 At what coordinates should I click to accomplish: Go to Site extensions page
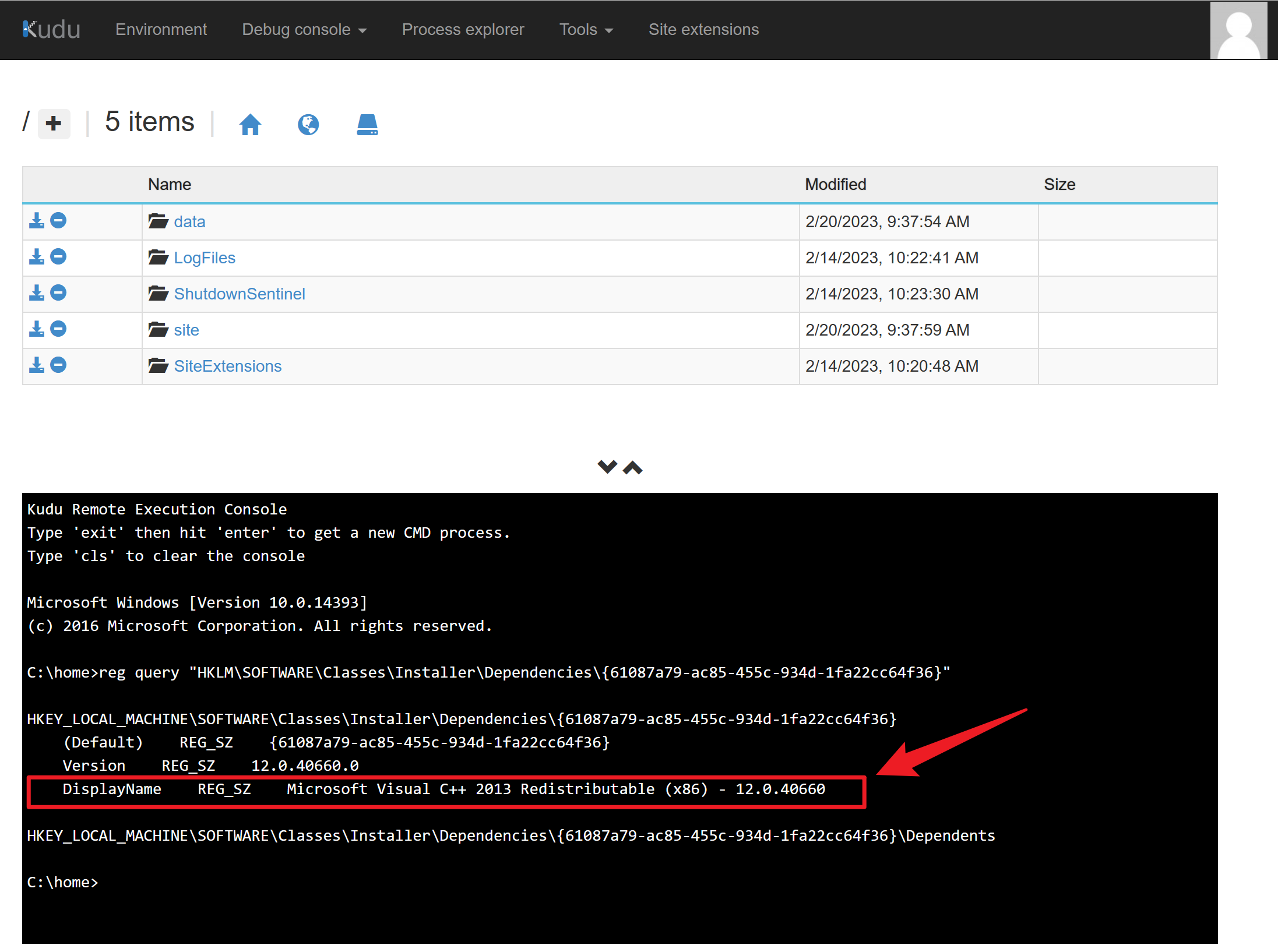tap(703, 30)
